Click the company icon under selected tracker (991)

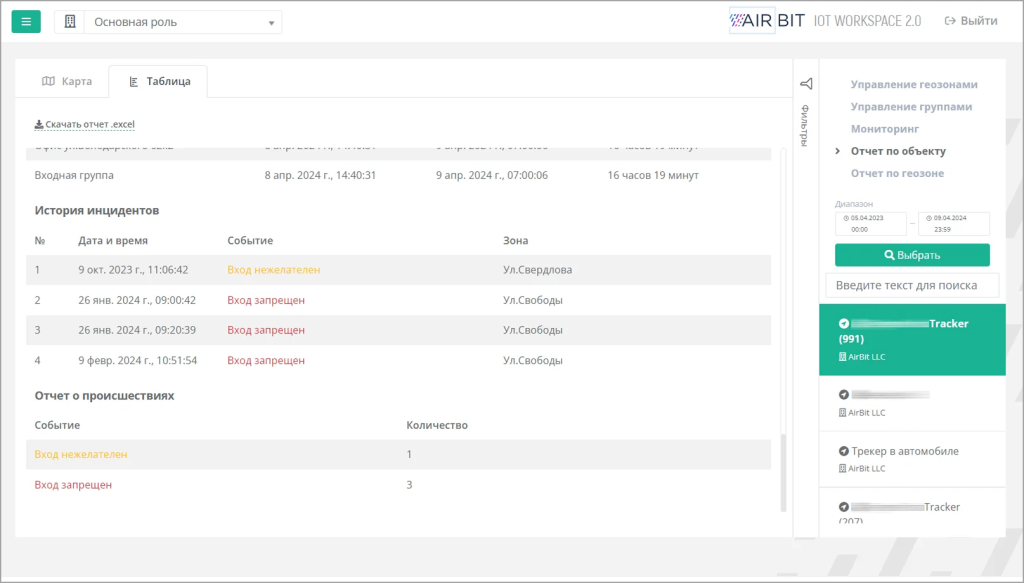pyautogui.click(x=842, y=356)
